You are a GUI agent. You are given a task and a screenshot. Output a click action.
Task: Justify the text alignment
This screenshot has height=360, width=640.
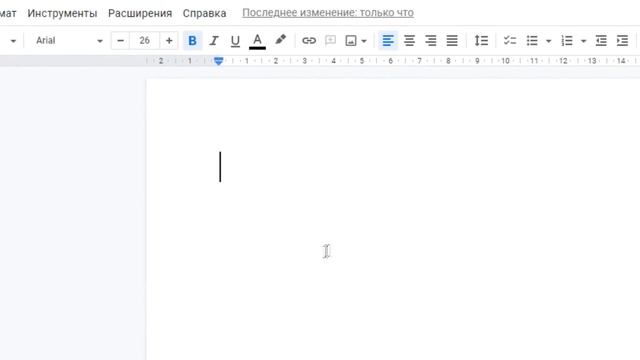[x=452, y=40]
